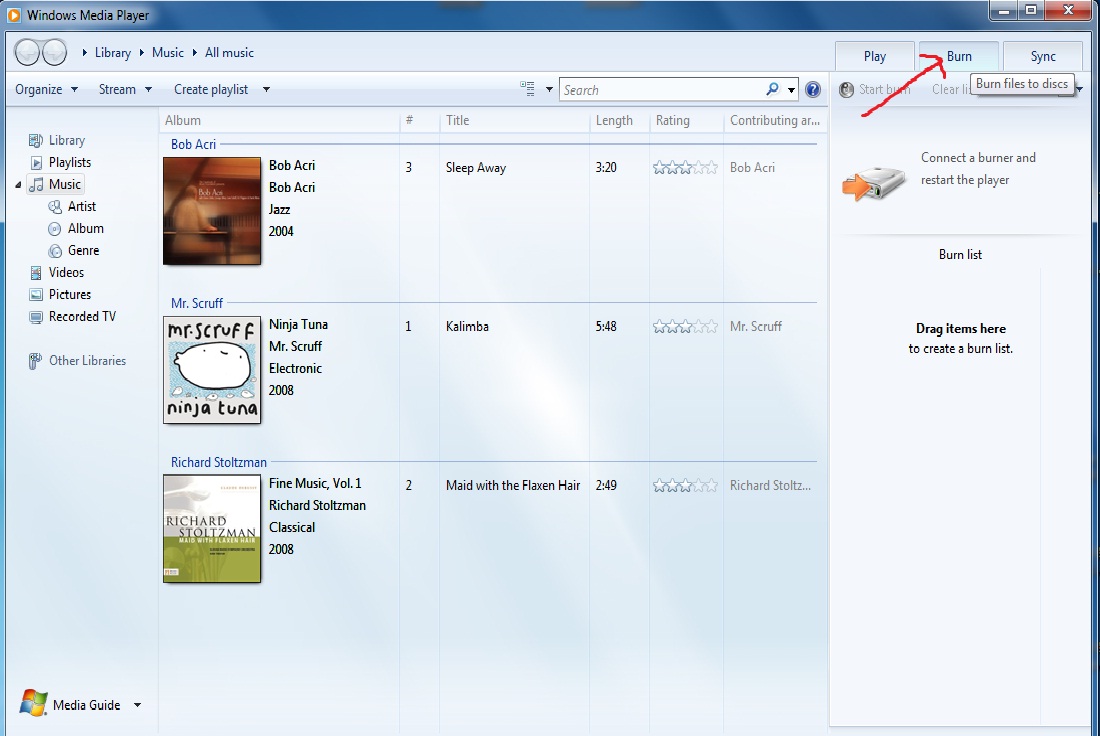Select the Music note icon in sidebar
The width and height of the screenshot is (1100, 736).
pyautogui.click(x=36, y=185)
